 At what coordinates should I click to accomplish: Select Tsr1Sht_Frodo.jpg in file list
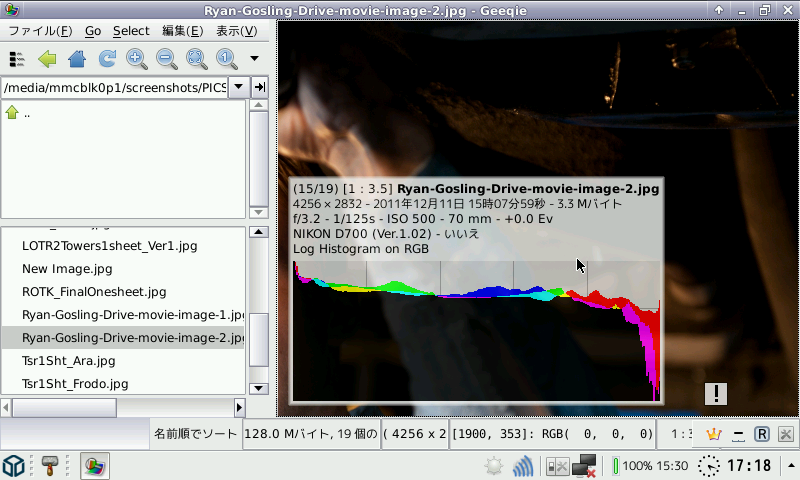click(123, 384)
